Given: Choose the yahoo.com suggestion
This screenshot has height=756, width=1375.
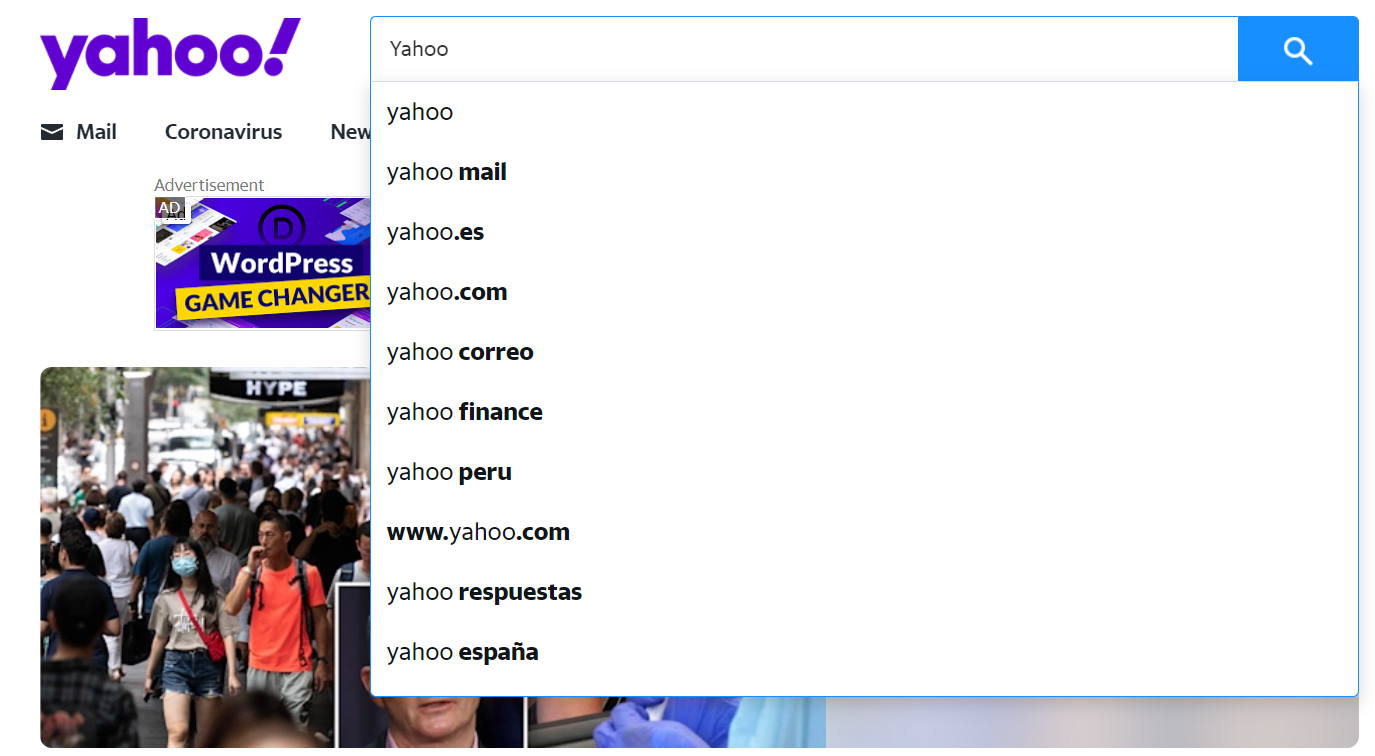Looking at the screenshot, I should 447,291.
